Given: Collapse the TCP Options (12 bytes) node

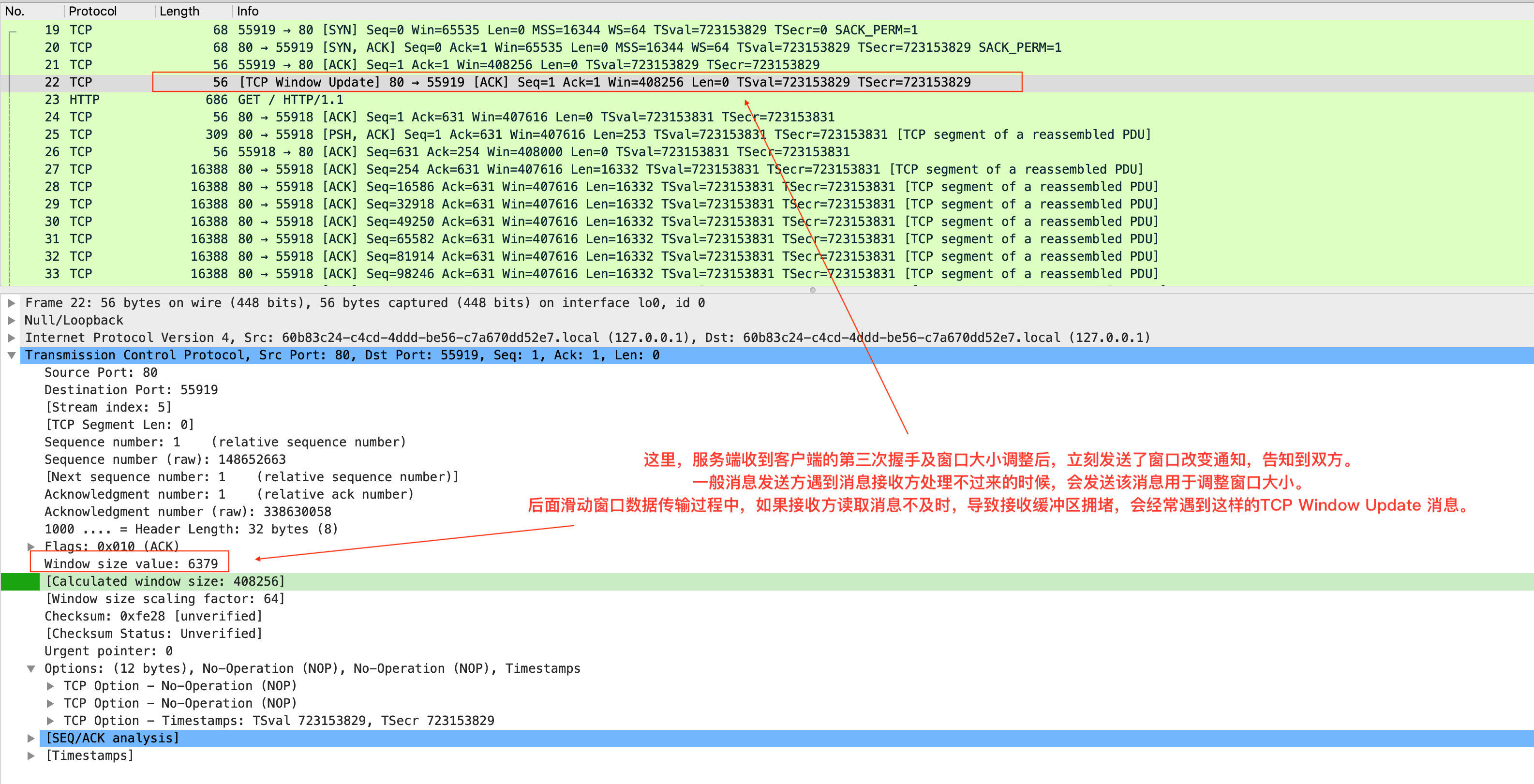Looking at the screenshot, I should 31,668.
